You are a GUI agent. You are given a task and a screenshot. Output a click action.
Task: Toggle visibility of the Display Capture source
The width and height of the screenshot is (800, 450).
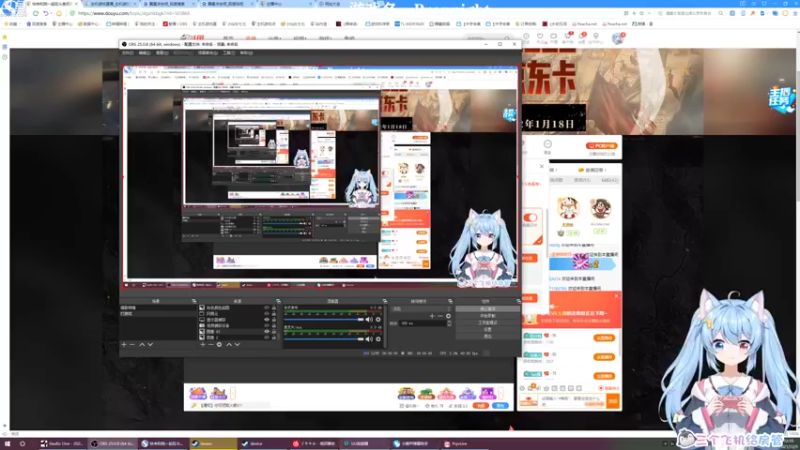tap(266, 320)
